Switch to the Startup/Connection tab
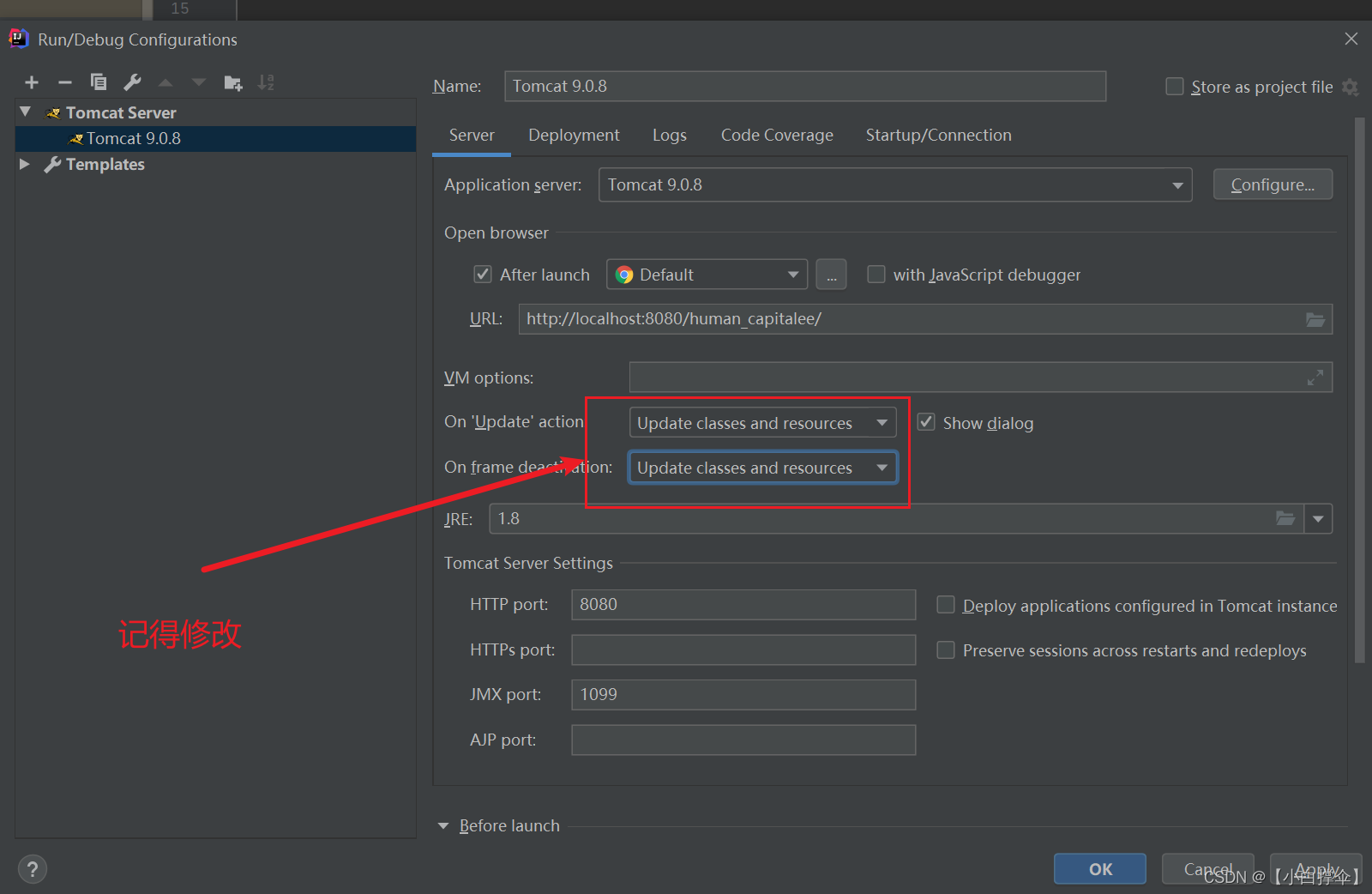 (x=939, y=136)
